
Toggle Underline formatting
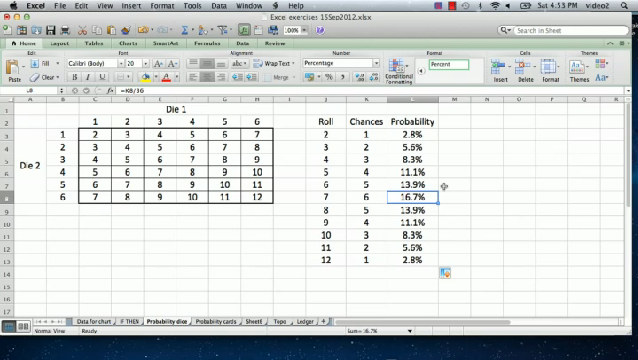[102, 77]
